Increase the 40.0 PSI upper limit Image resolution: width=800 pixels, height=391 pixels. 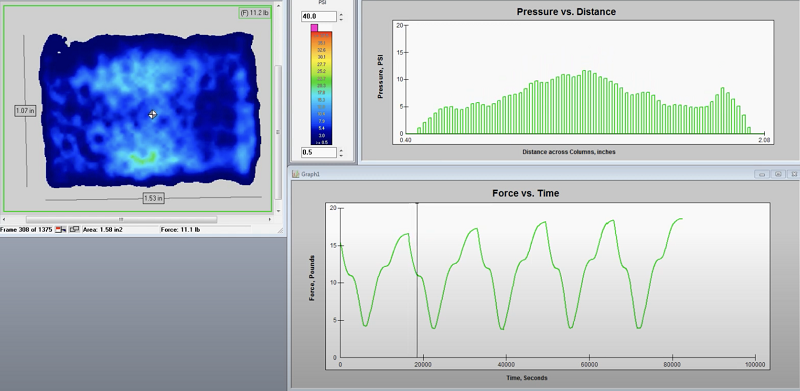pos(341,14)
